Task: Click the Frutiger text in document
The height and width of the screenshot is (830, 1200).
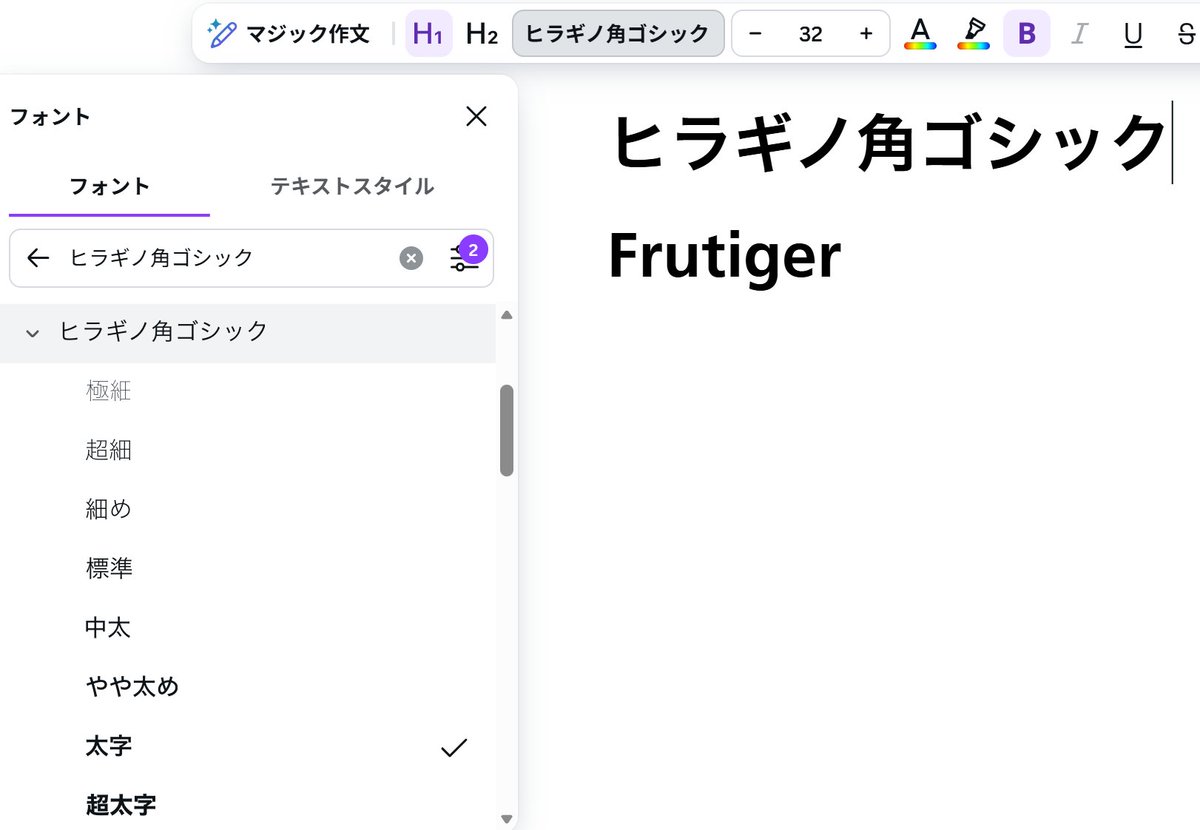Action: (725, 257)
